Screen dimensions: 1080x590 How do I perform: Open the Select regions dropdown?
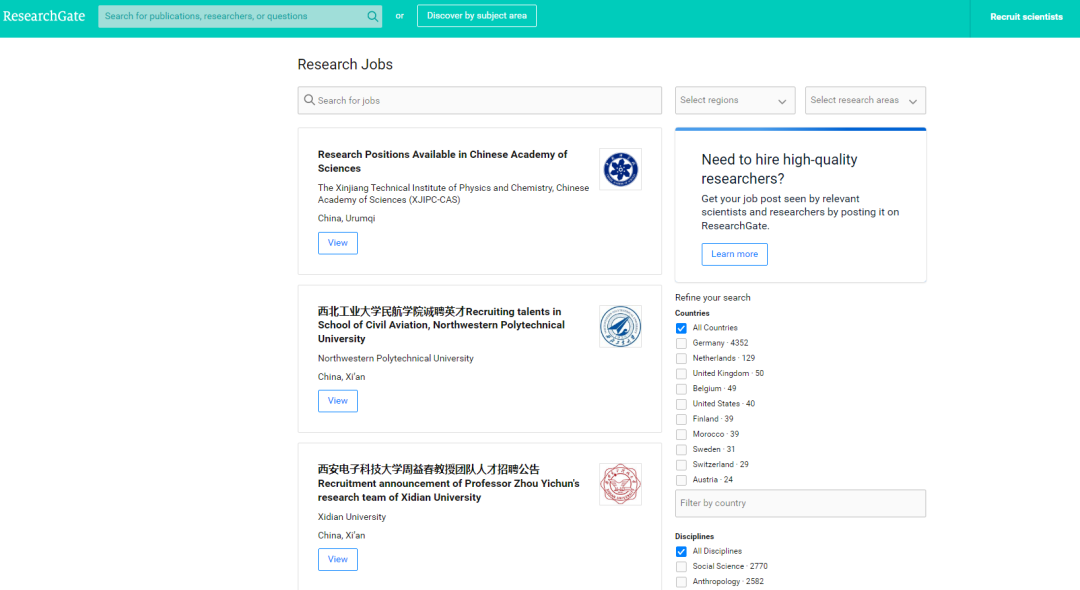click(x=735, y=101)
